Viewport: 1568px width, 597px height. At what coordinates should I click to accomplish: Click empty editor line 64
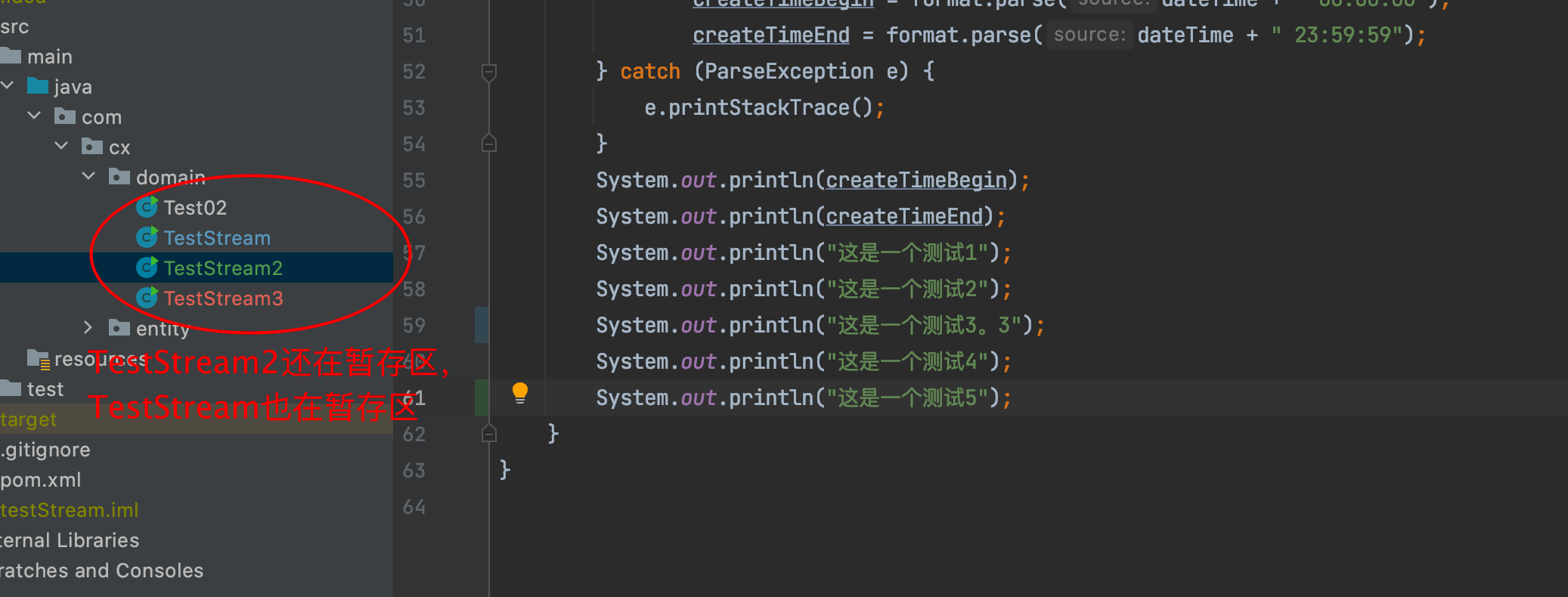pos(1028,507)
